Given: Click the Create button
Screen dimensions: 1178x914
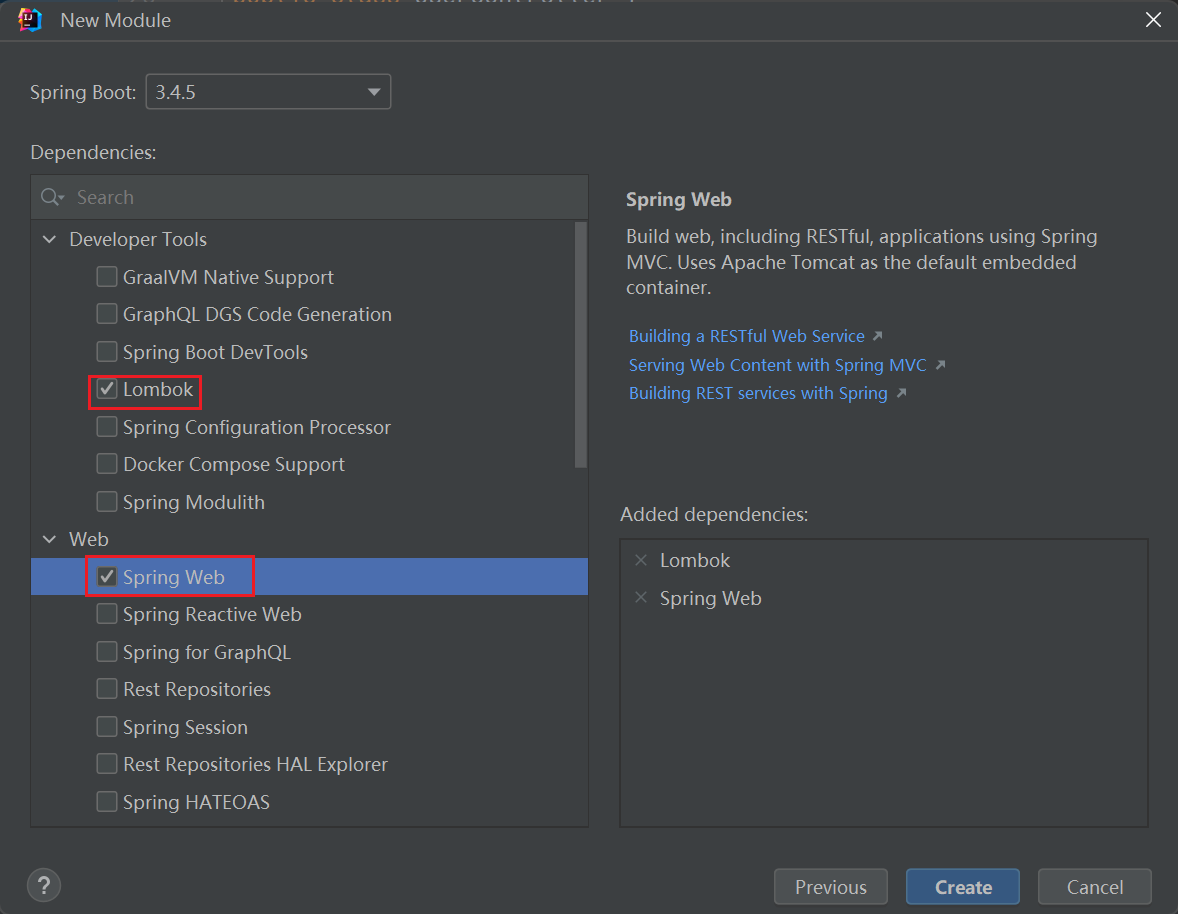Looking at the screenshot, I should (962, 886).
